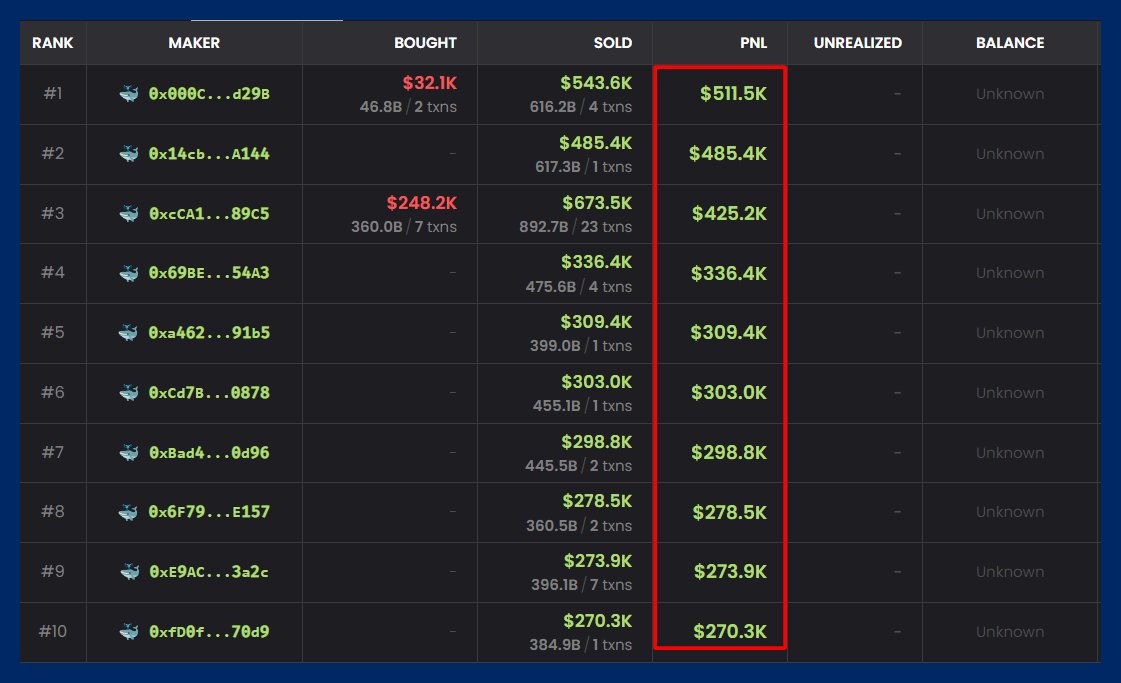This screenshot has width=1121, height=683.
Task: Click the 360.5B / 2 txns detail
Action: tap(580, 526)
